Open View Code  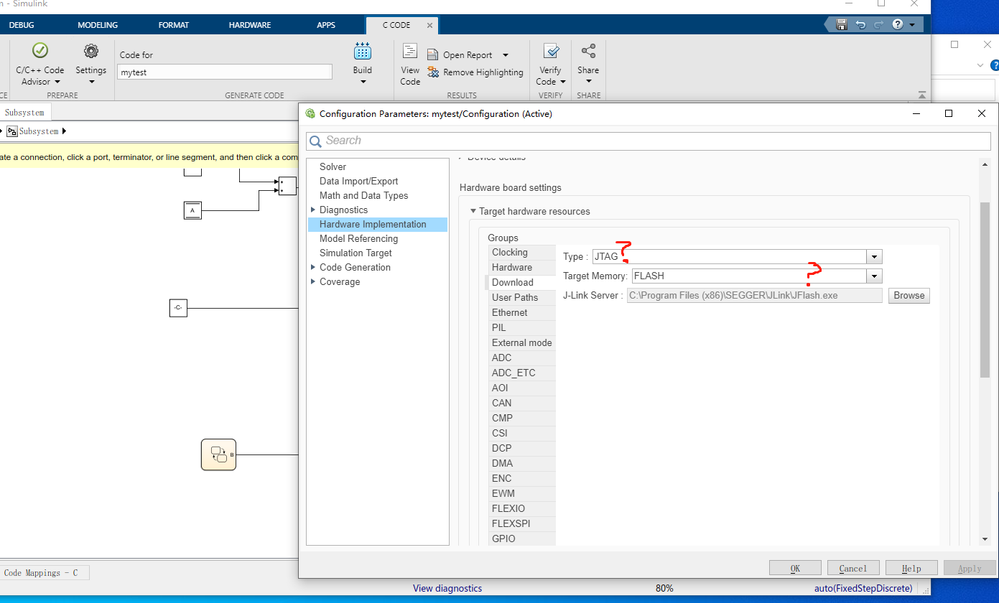click(x=410, y=64)
